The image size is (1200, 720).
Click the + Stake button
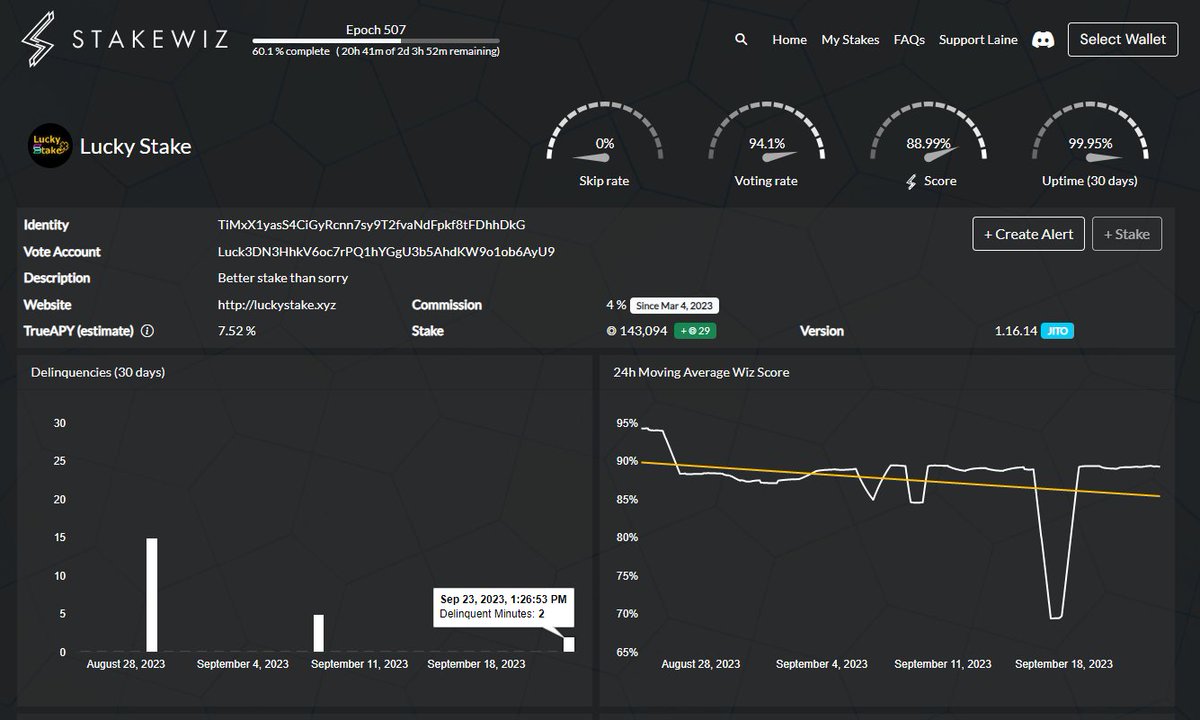coord(1127,234)
